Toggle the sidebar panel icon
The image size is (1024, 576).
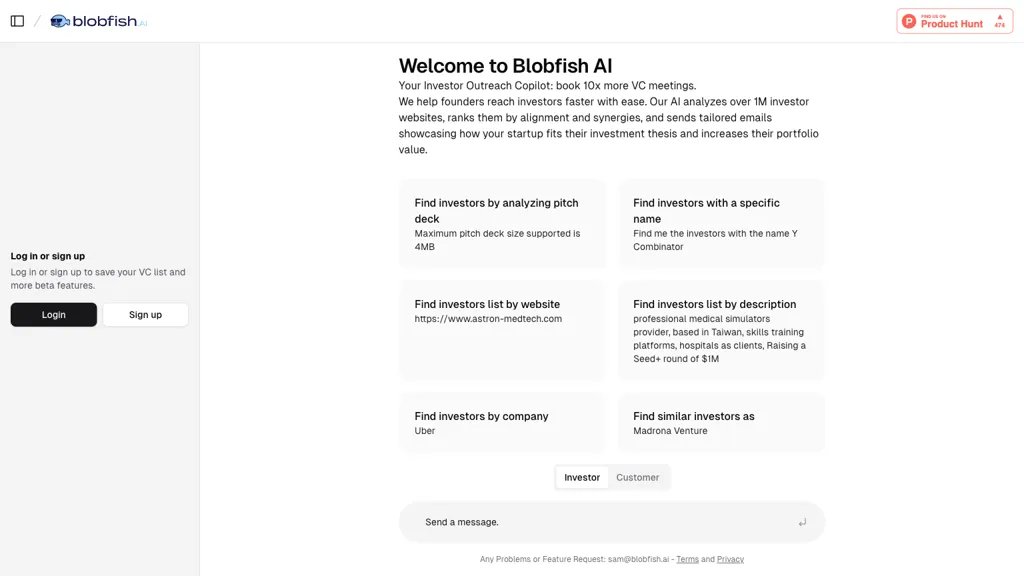click(x=18, y=21)
